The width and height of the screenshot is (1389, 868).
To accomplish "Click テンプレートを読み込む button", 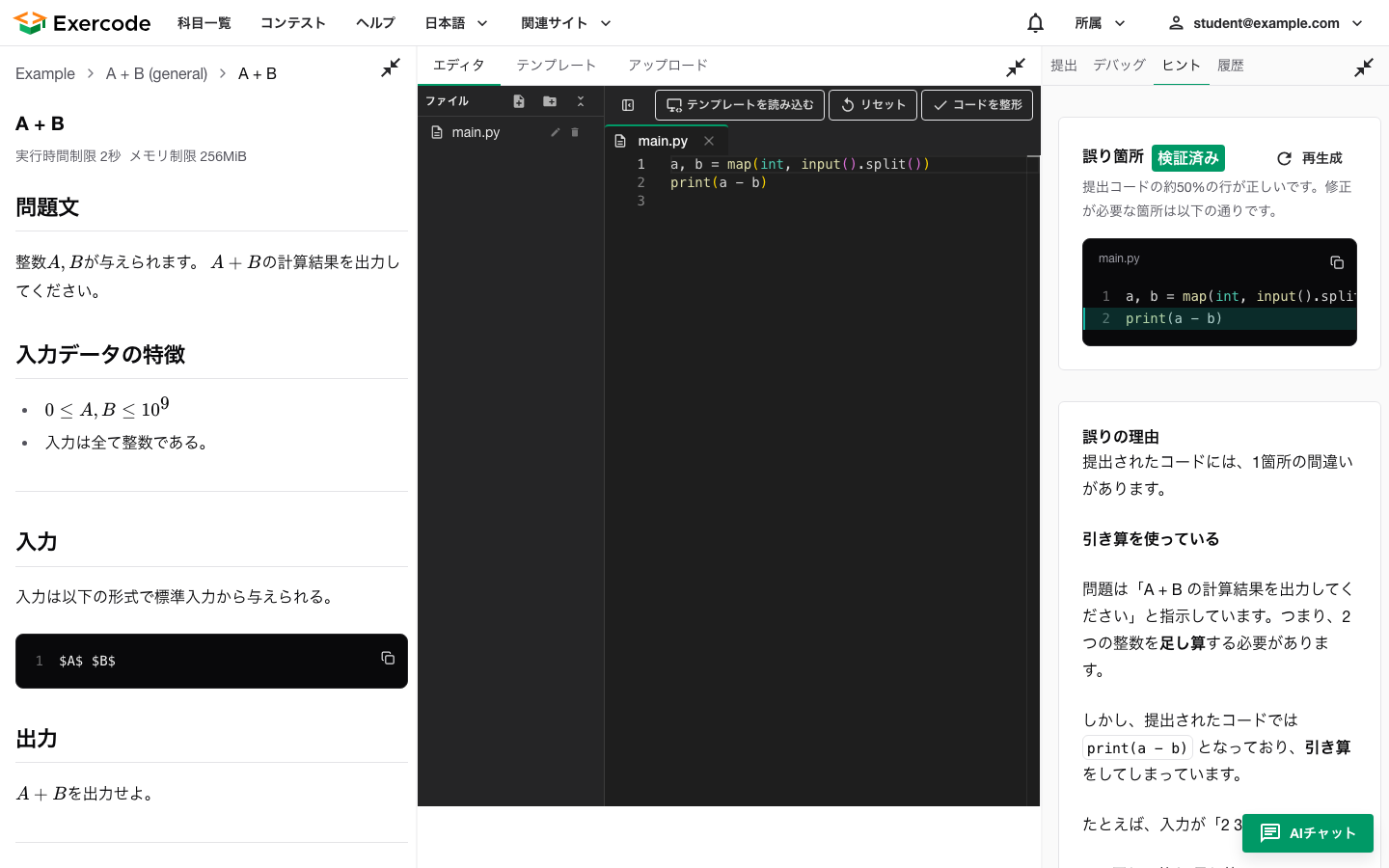I will 740,105.
